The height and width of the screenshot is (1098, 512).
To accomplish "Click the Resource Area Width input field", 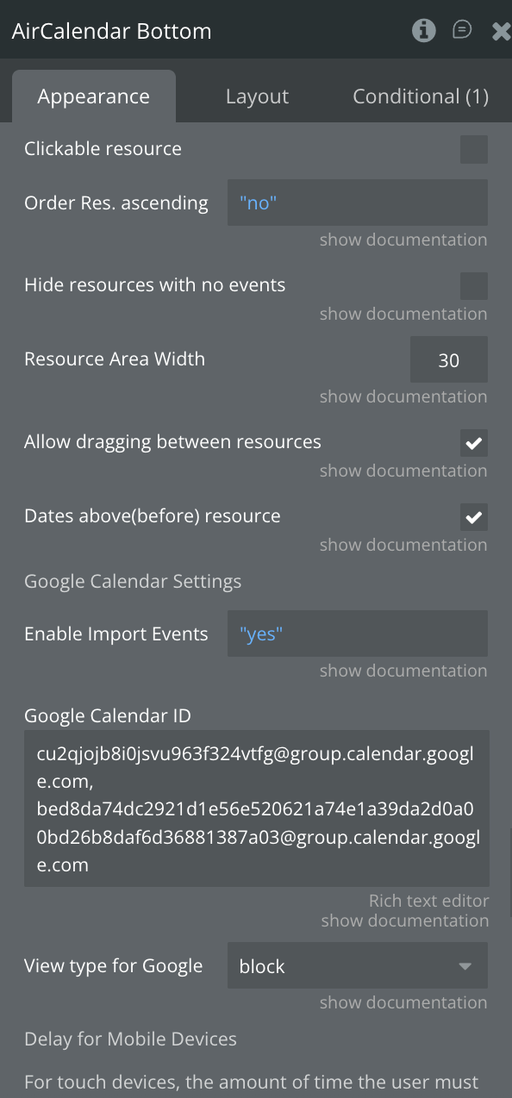I will click(449, 360).
